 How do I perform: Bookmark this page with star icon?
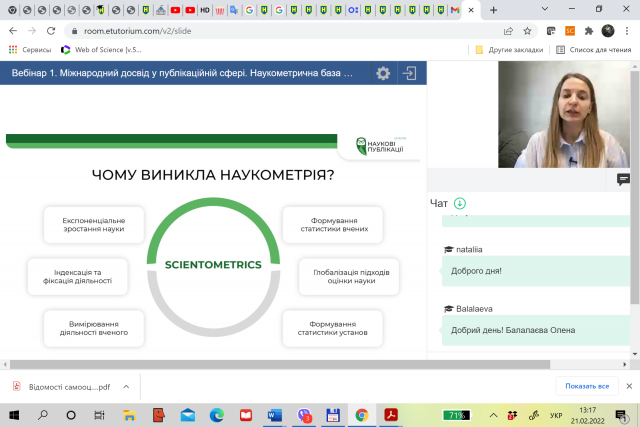(x=531, y=31)
